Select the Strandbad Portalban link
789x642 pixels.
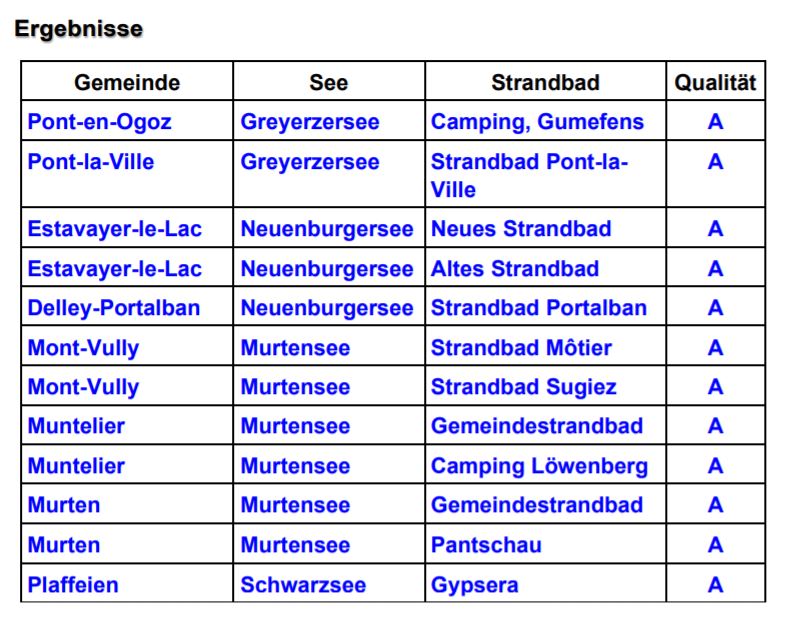538,308
